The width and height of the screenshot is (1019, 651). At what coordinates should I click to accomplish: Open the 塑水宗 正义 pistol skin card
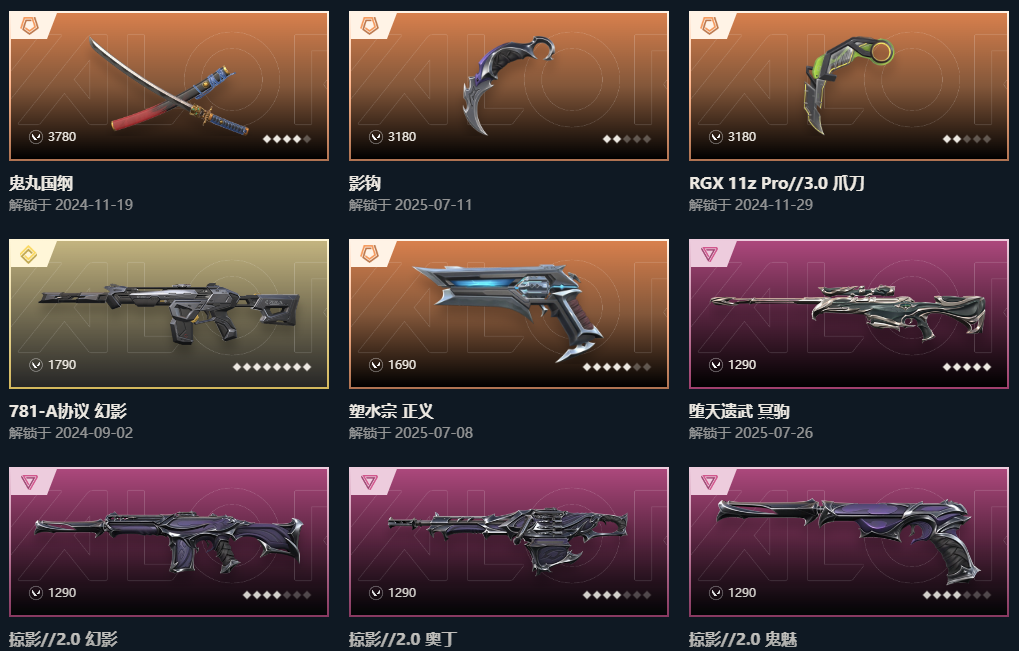[509, 314]
